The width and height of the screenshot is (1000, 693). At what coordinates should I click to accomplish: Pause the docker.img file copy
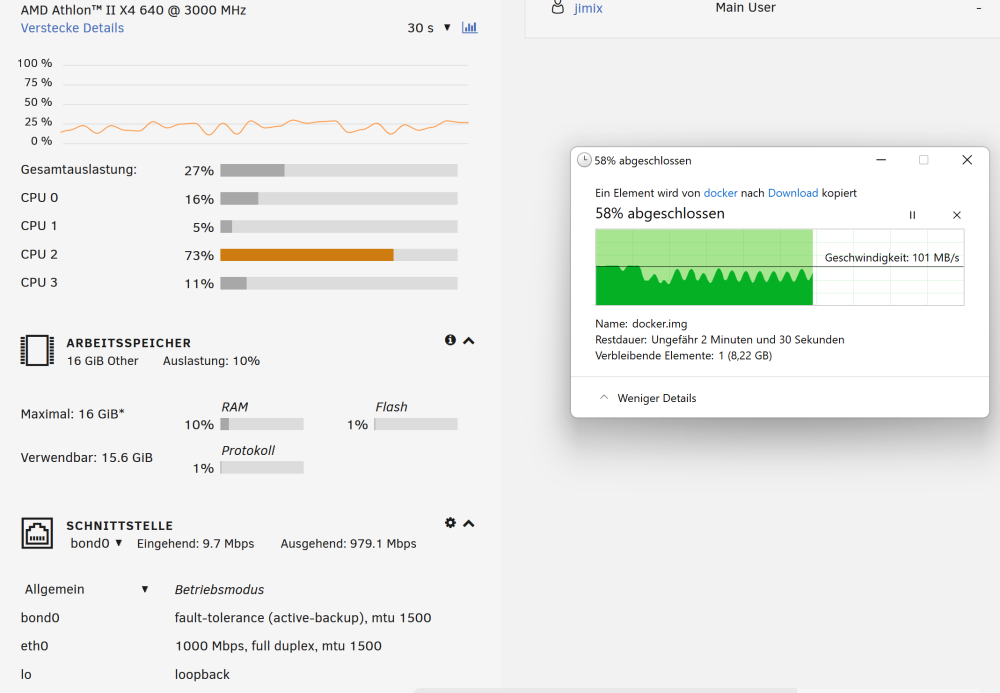(912, 215)
